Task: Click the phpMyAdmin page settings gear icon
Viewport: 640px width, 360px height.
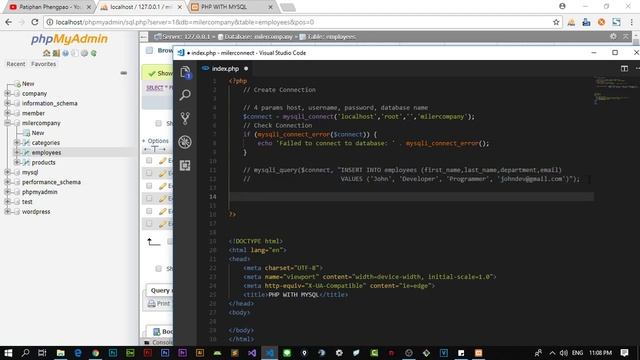Action: click(613, 37)
